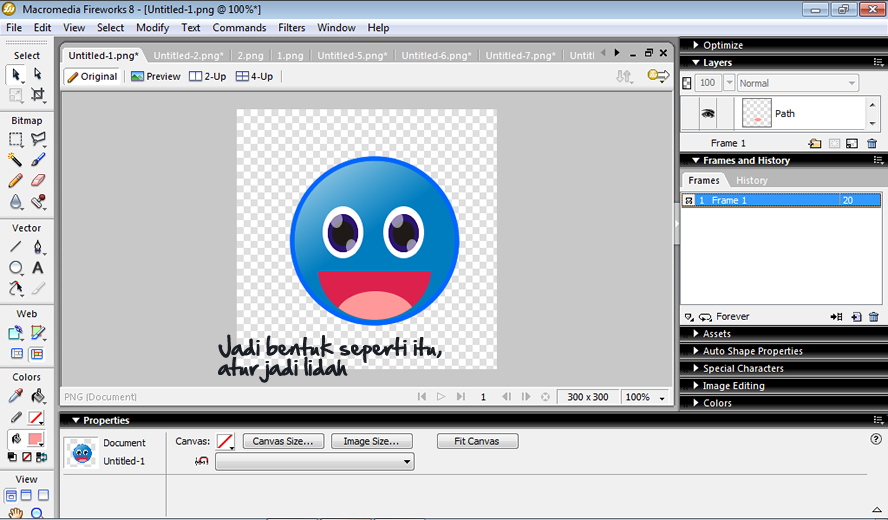The width and height of the screenshot is (888, 520).
Task: Open the Filters menu
Action: click(x=292, y=28)
